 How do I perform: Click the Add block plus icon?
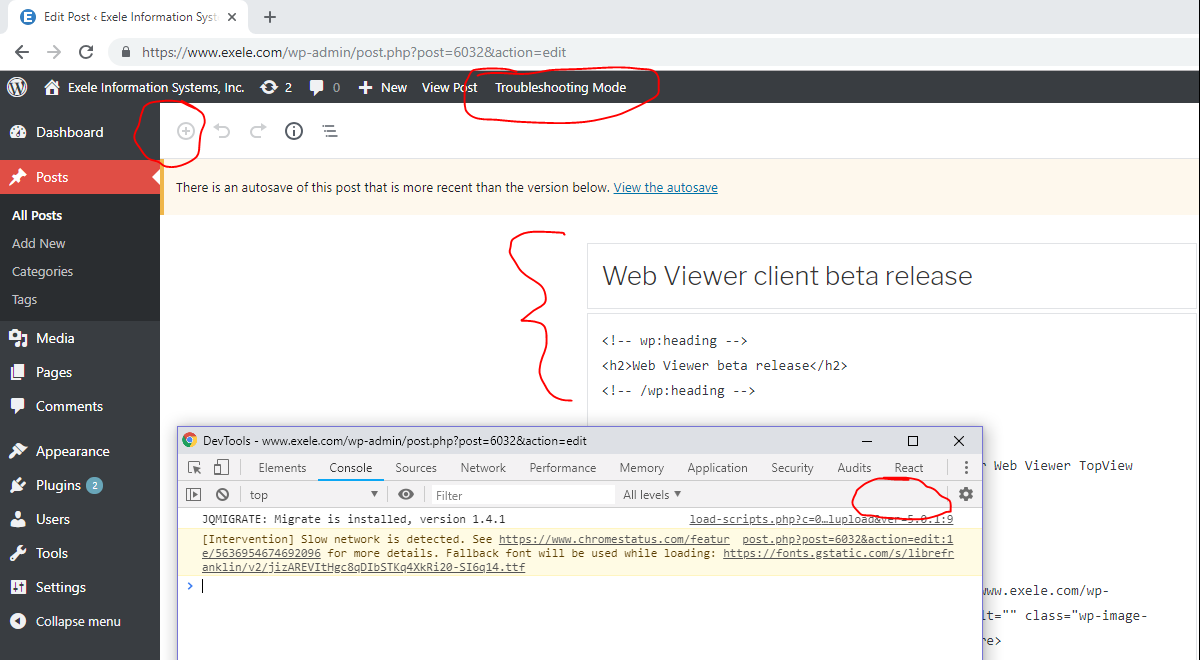tap(185, 131)
